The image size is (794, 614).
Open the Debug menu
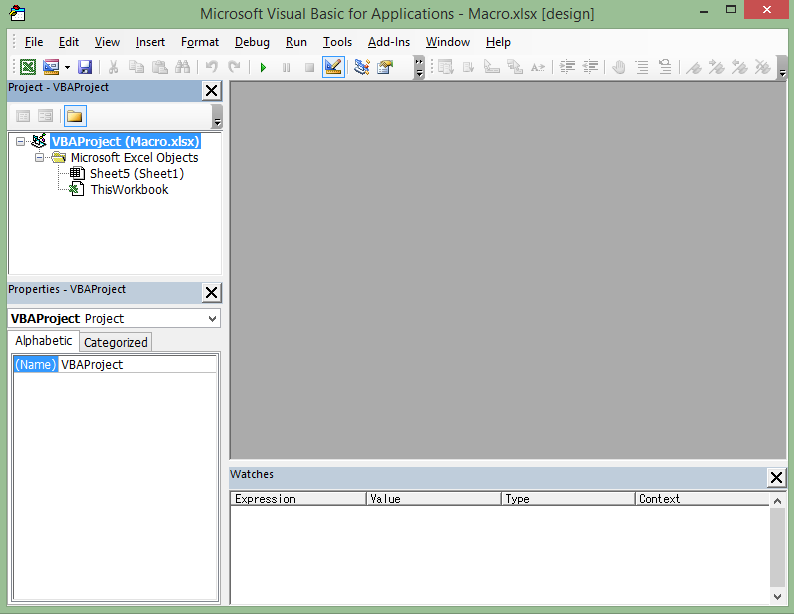(x=252, y=42)
